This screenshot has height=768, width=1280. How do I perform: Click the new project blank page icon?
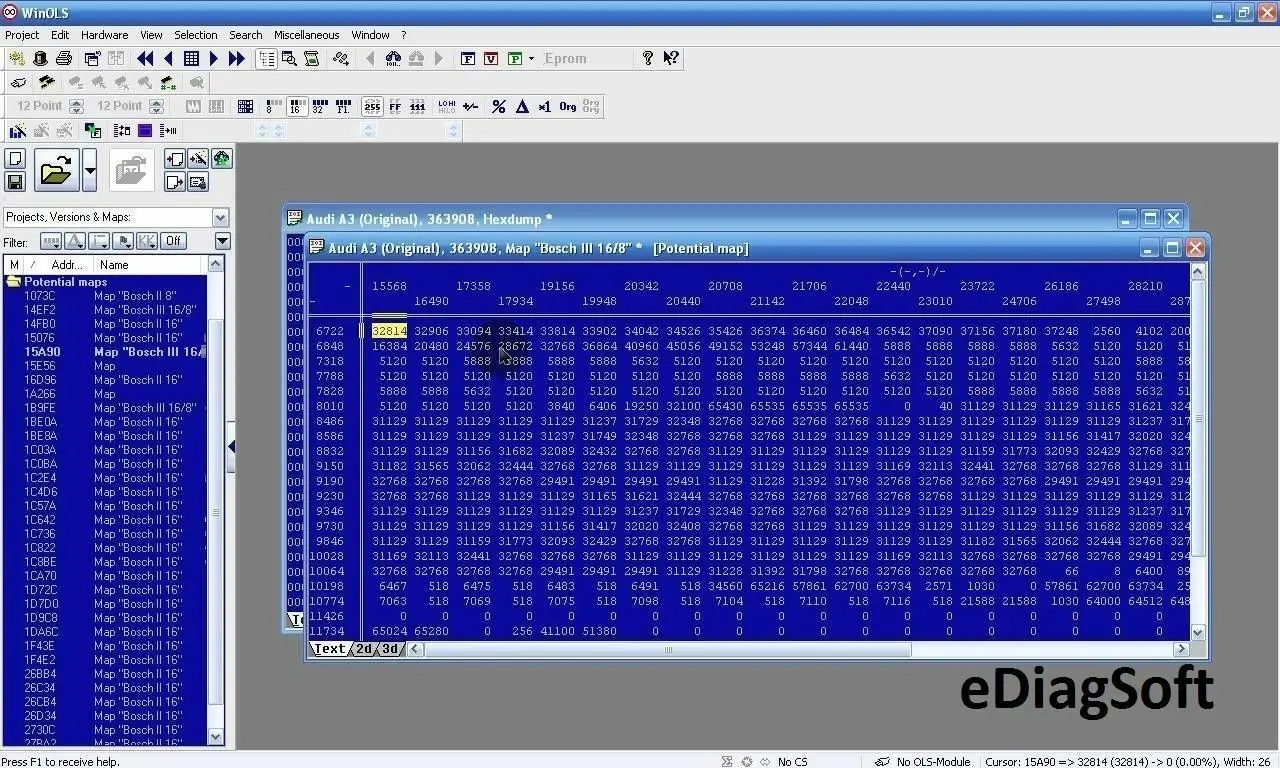click(15, 159)
